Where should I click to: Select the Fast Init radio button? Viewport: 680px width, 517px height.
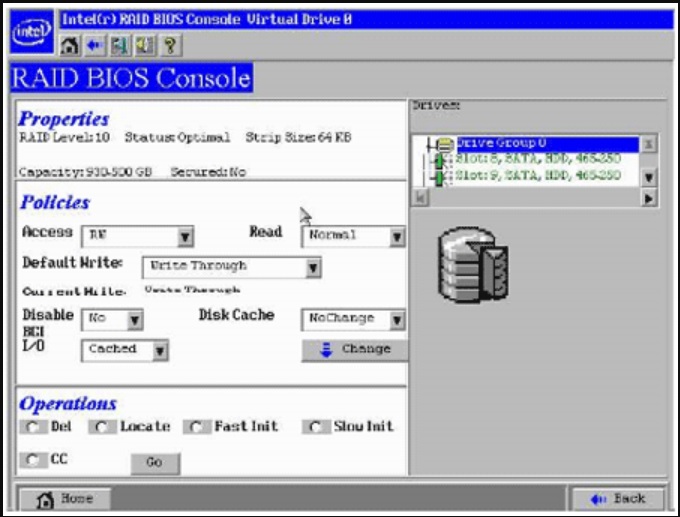[x=196, y=427]
